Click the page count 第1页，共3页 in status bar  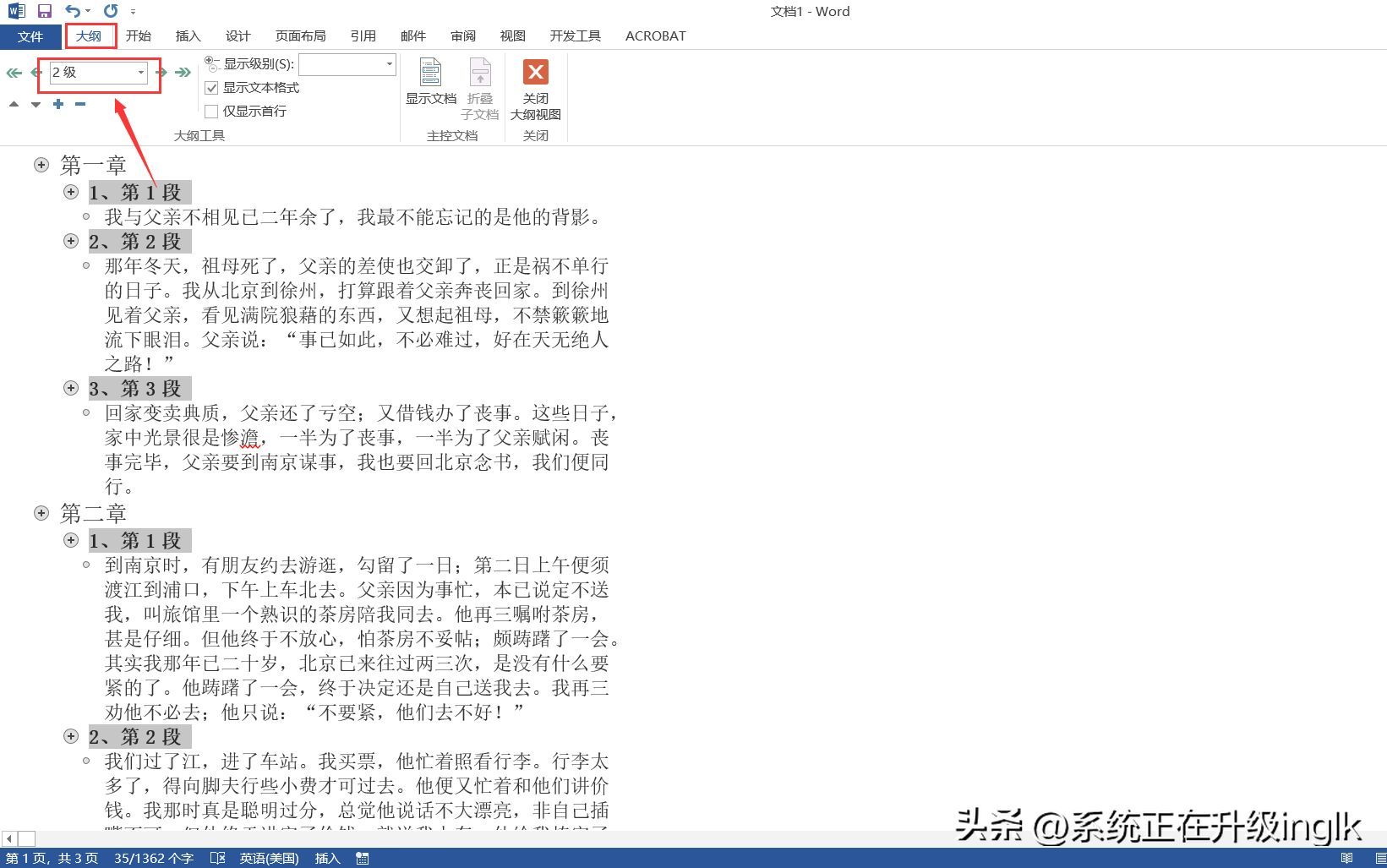click(x=52, y=858)
